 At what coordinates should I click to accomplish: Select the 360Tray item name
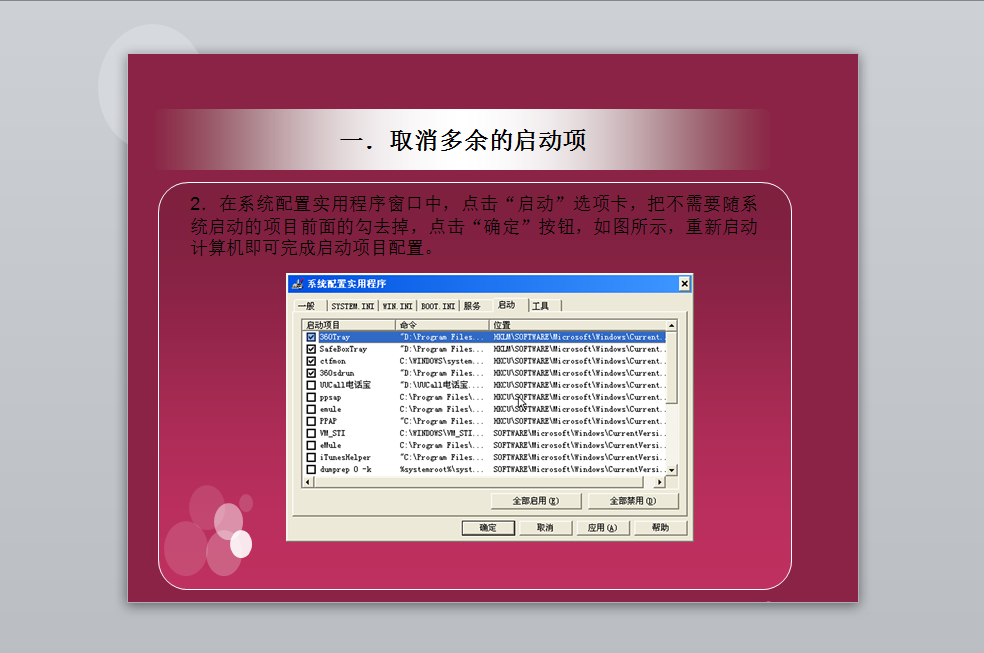point(335,337)
